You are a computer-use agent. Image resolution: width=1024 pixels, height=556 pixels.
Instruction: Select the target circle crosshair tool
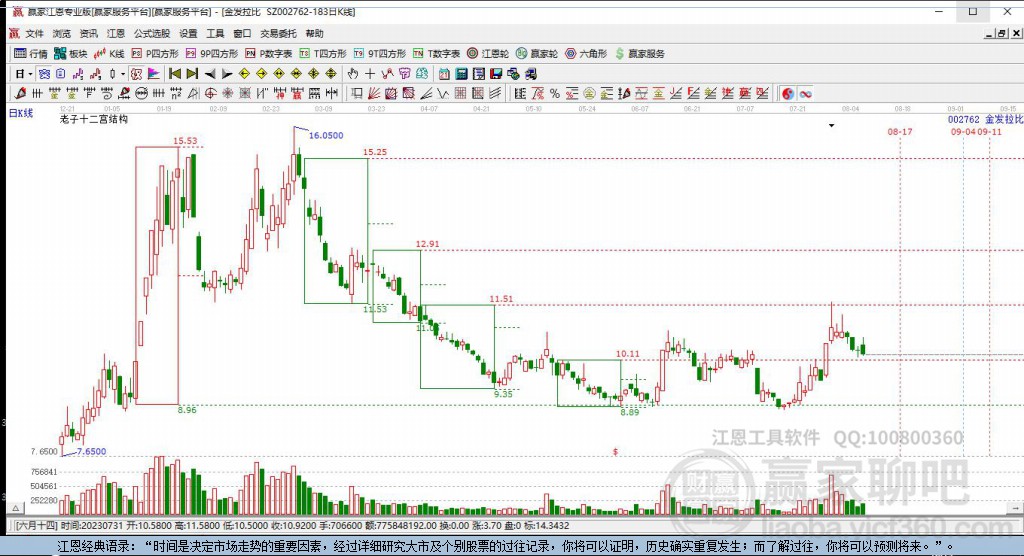coord(210,93)
